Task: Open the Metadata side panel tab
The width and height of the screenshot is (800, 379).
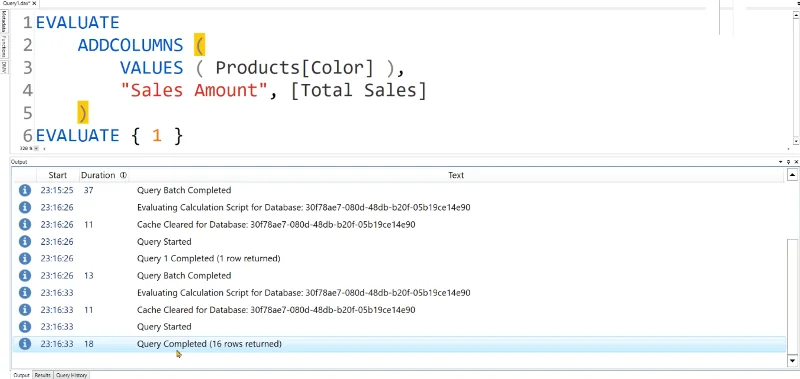Action: click(x=4, y=22)
